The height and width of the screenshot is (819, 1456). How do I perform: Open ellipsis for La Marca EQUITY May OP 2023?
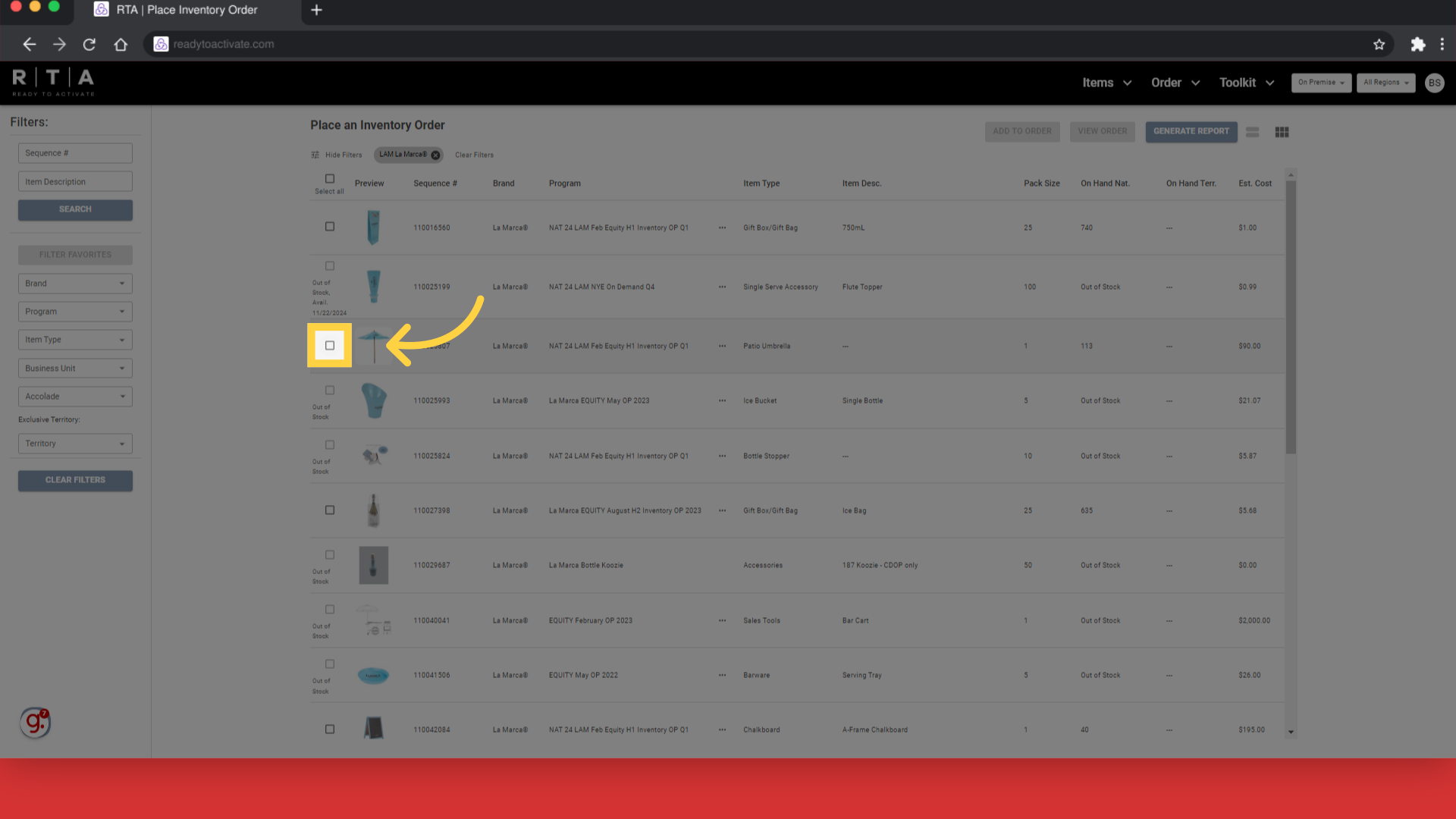[722, 401]
